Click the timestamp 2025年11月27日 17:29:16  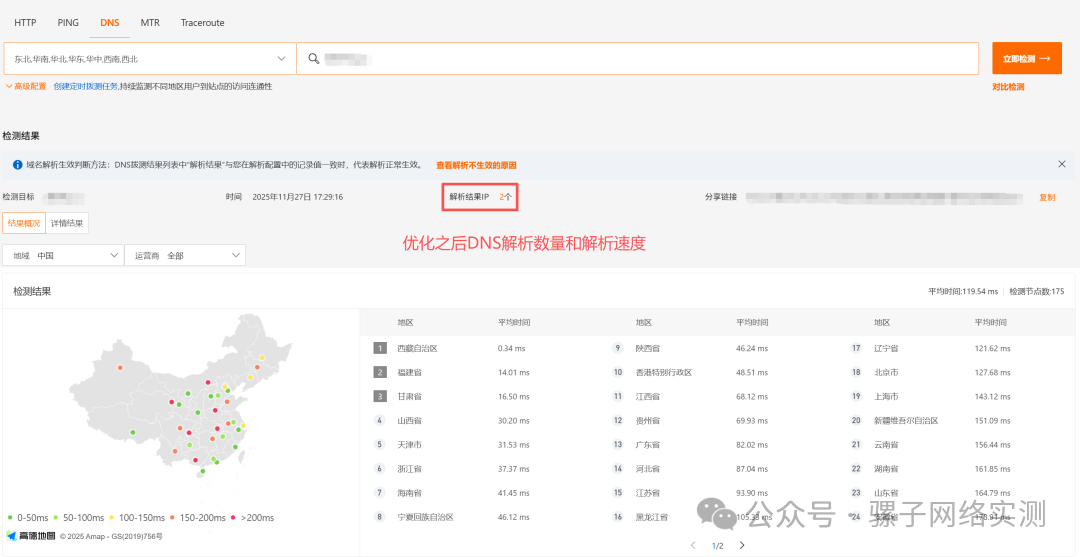pyautogui.click(x=298, y=197)
